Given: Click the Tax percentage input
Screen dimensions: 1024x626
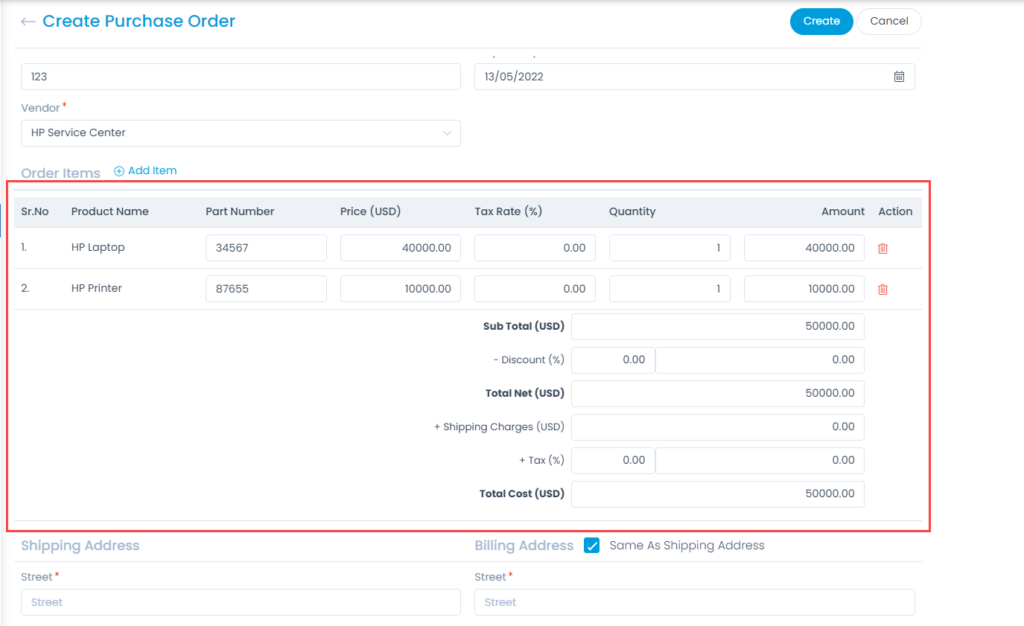Looking at the screenshot, I should [613, 461].
